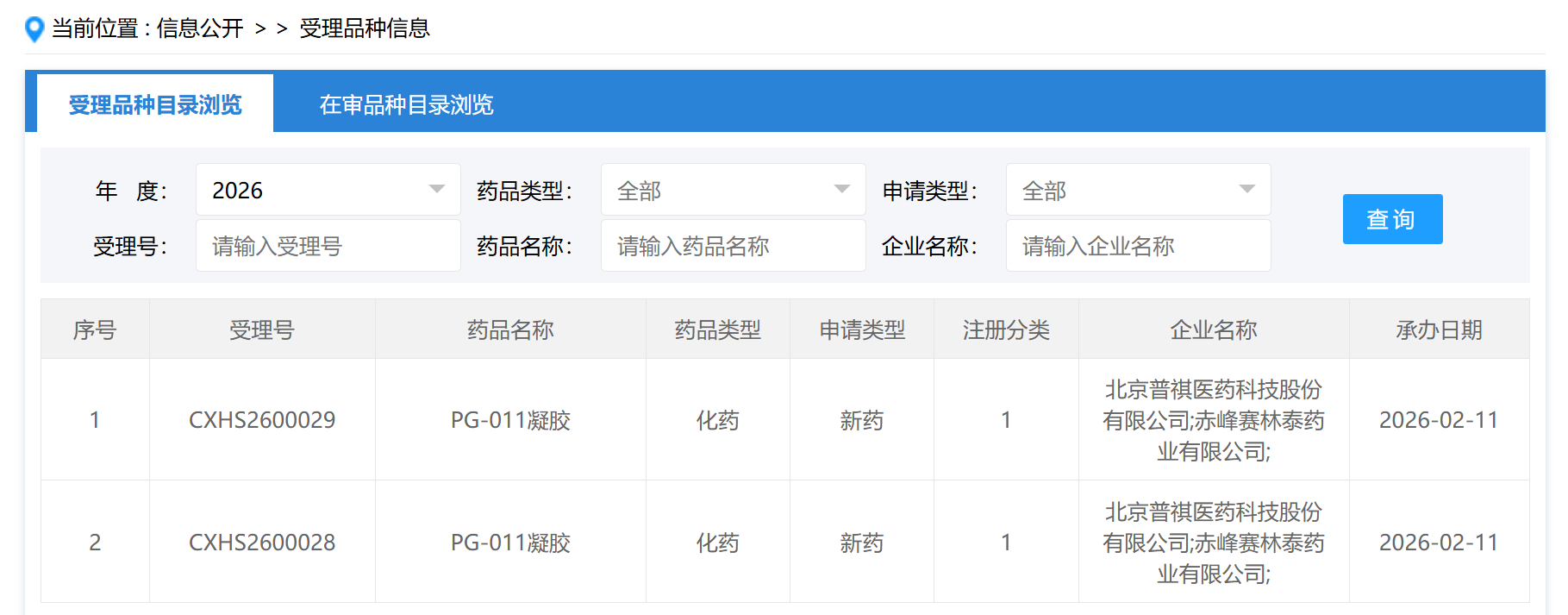Click into the 企业名称 input field
This screenshot has height=615, width=1568.
(1138, 247)
